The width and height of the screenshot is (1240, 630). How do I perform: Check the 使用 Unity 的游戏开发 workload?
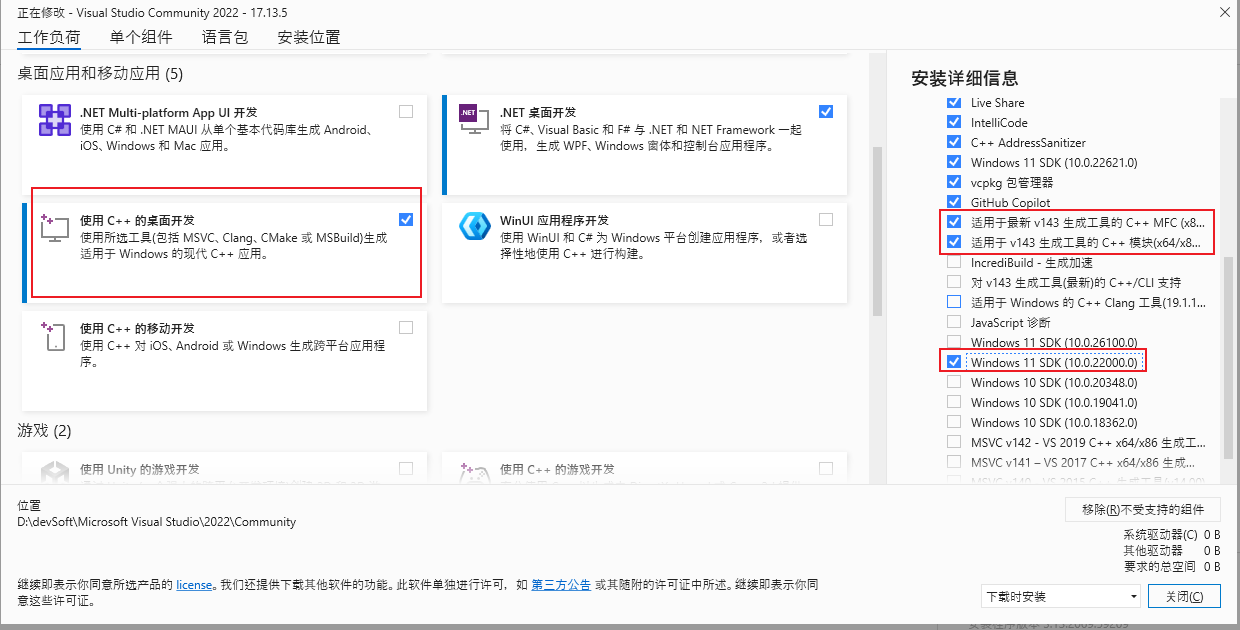point(406,469)
